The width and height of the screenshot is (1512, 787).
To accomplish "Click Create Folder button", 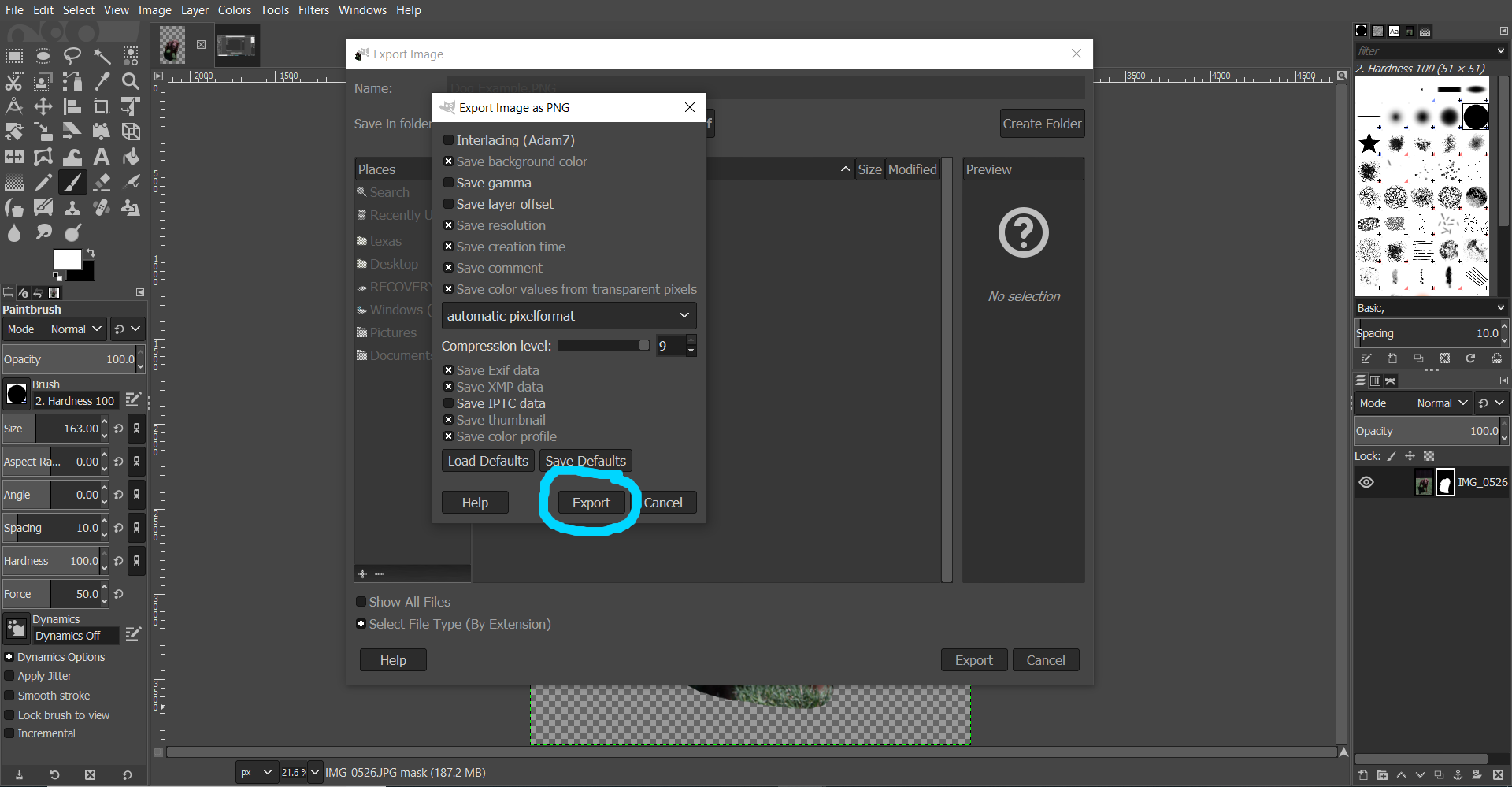I will click(1042, 124).
